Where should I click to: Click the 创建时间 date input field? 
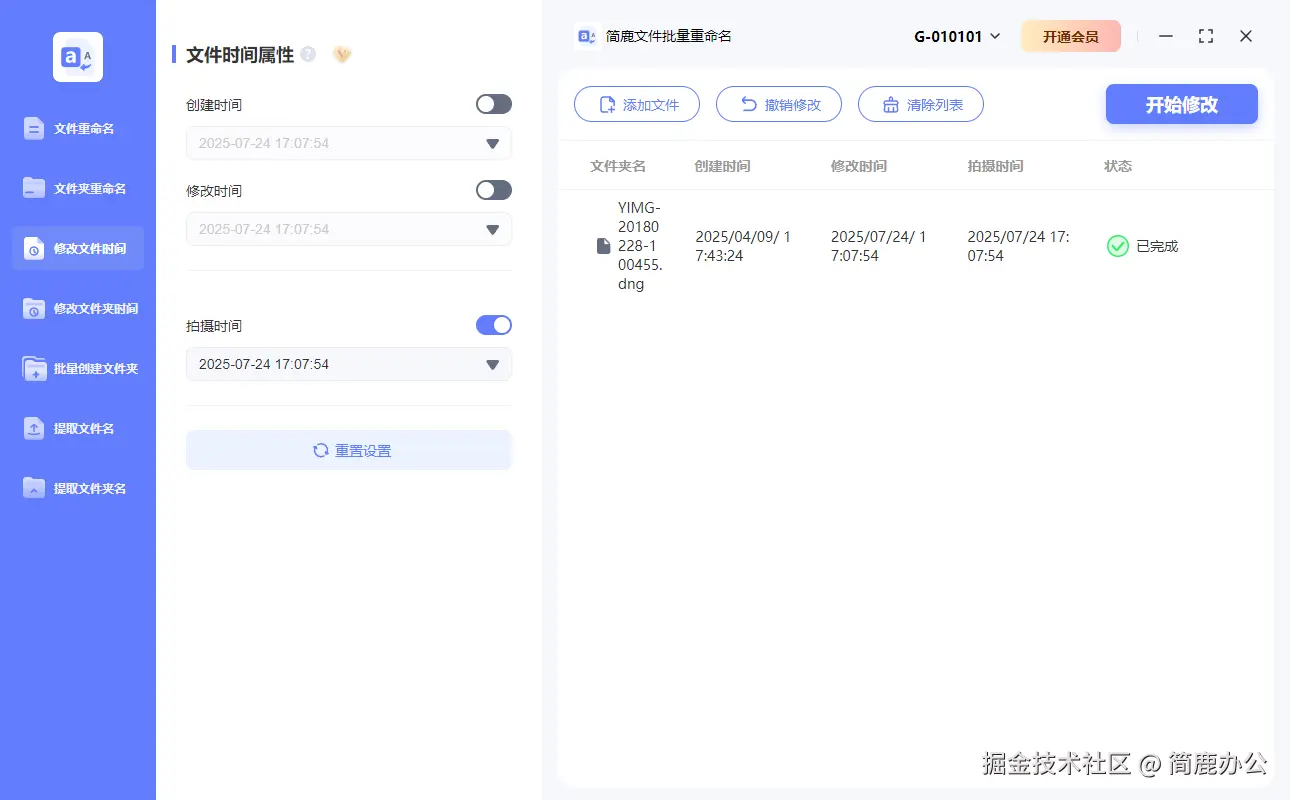(x=349, y=143)
